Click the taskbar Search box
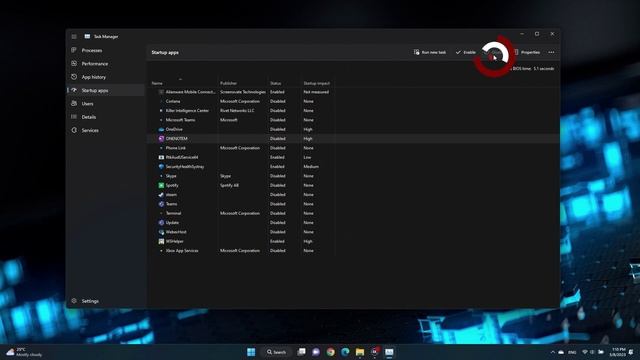Viewport: 640px width, 360px height. (x=277, y=352)
